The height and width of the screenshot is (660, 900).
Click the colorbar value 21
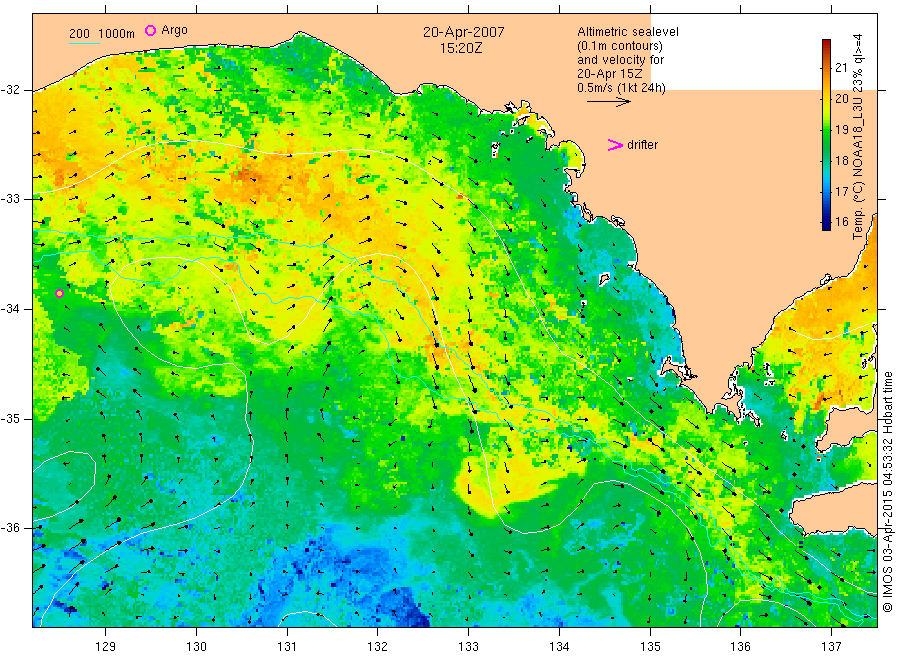point(841,68)
